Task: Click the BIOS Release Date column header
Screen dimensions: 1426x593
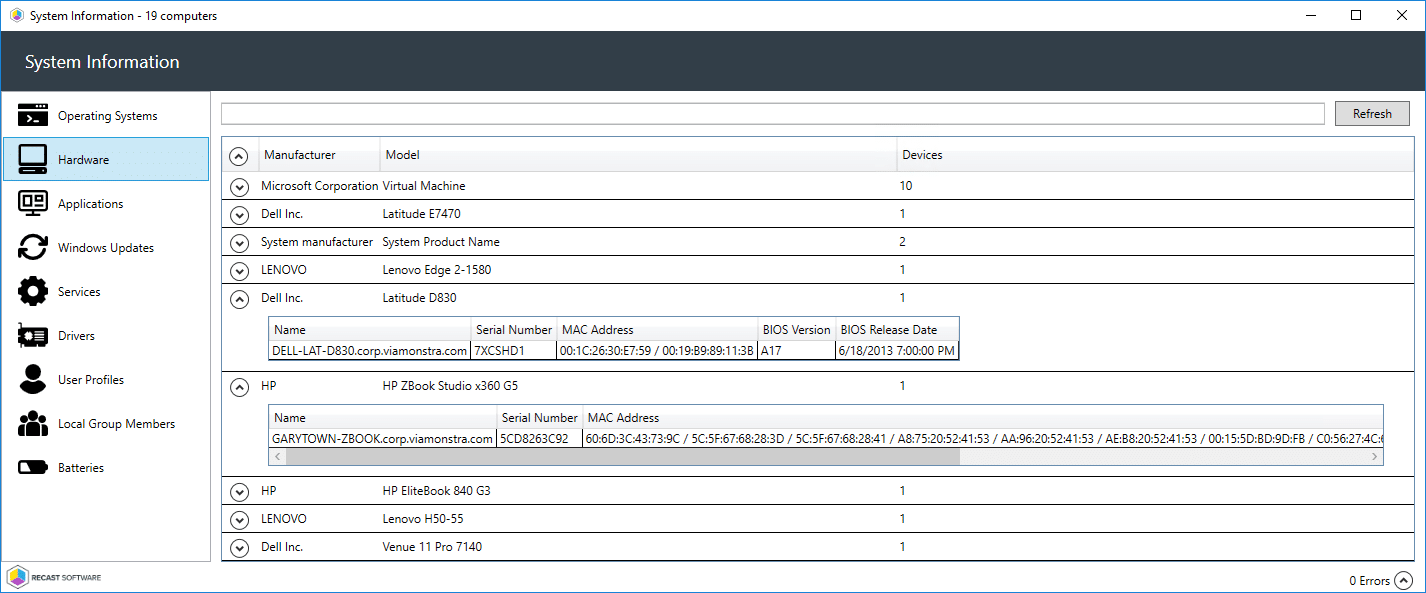Action: pyautogui.click(x=897, y=329)
